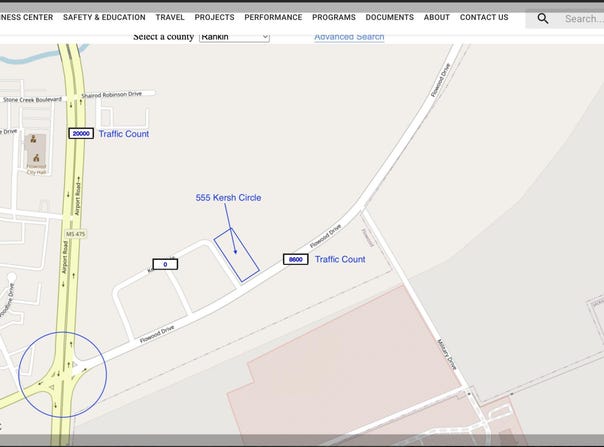Open the Documents menu

tap(389, 17)
